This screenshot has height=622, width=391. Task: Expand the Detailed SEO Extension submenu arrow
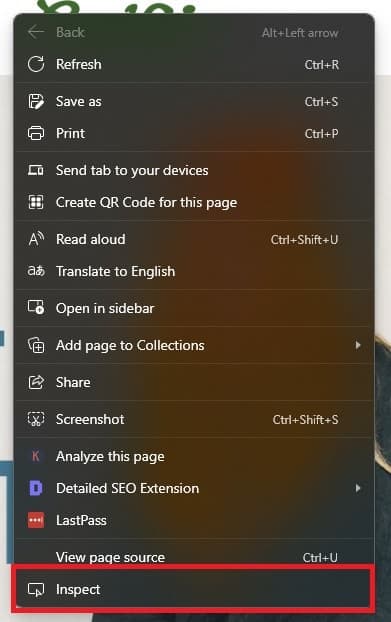tap(358, 488)
